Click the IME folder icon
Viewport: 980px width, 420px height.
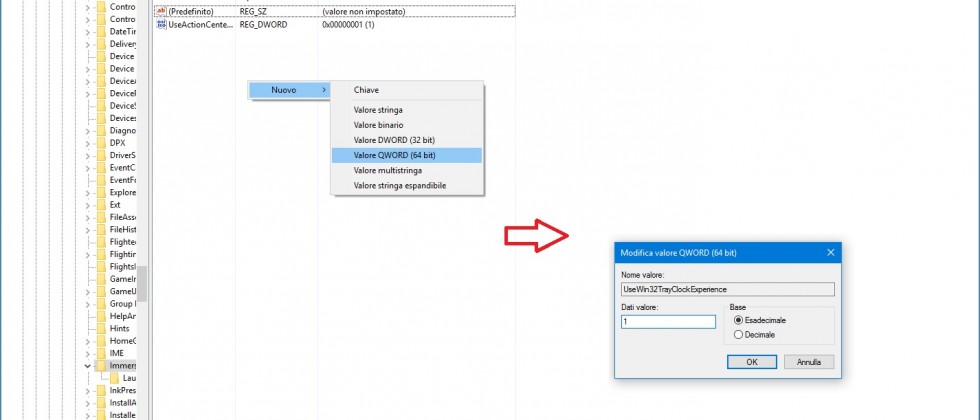click(x=101, y=353)
